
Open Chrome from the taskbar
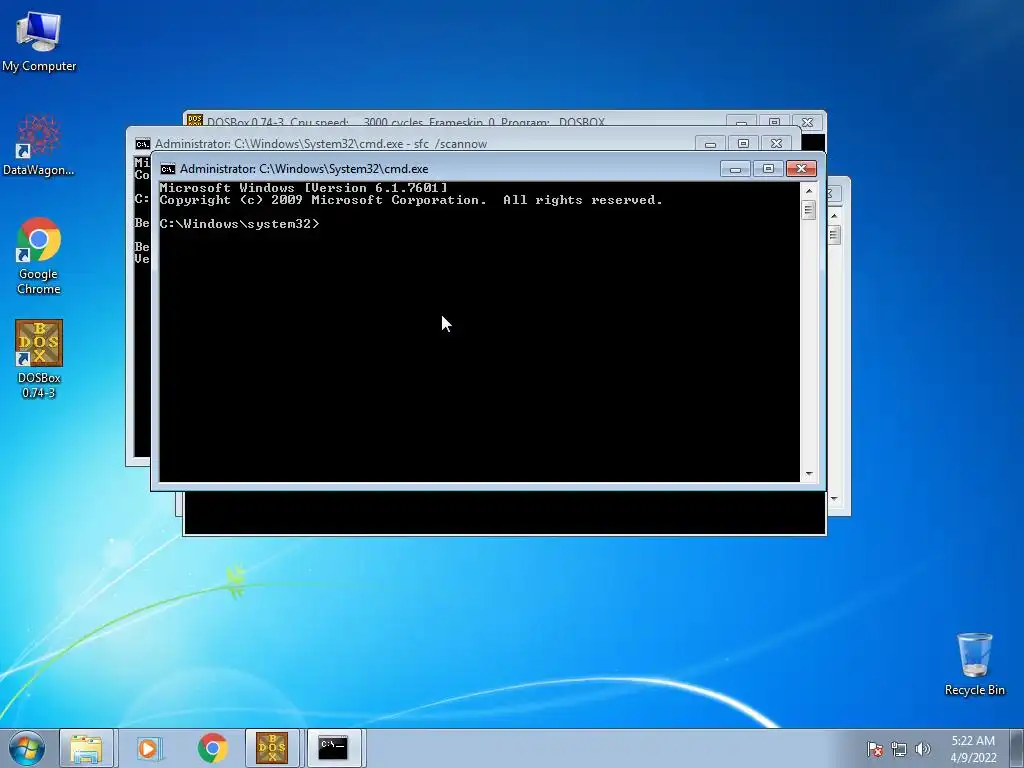212,748
